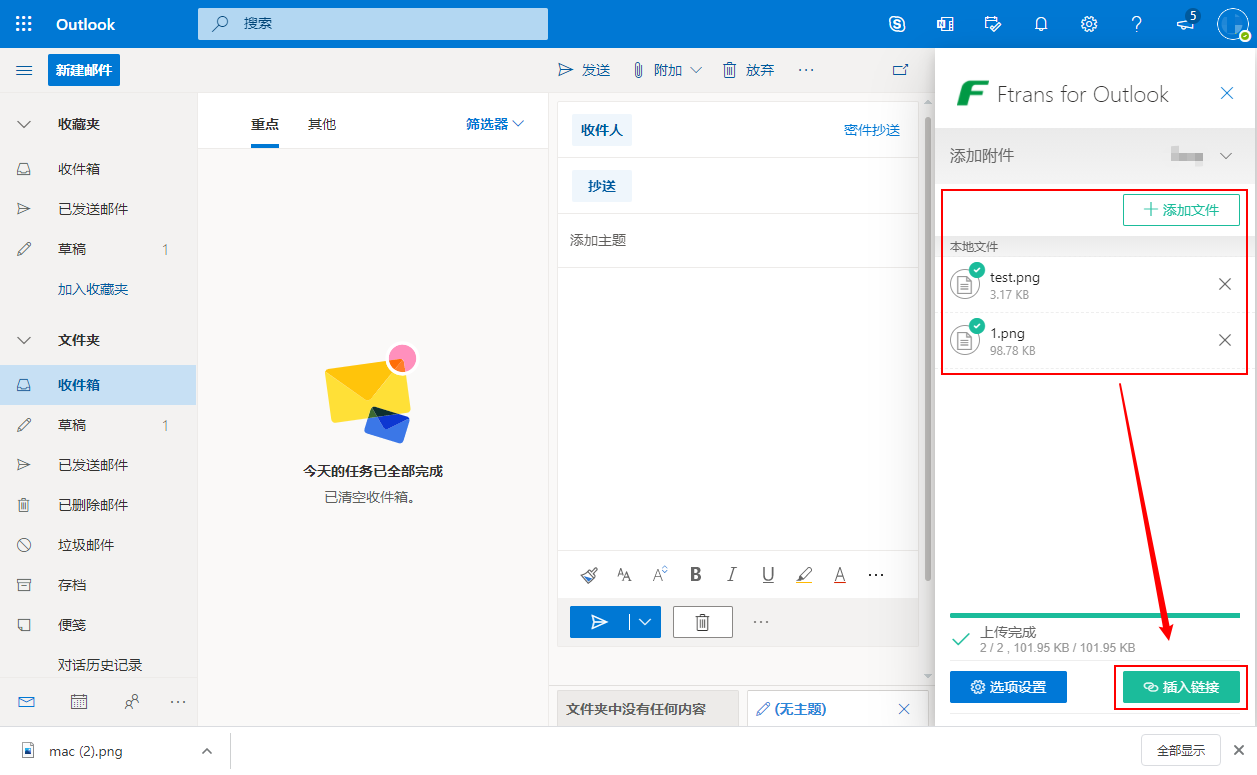Open the settings gear in header
The height and width of the screenshot is (775, 1257).
[1089, 24]
